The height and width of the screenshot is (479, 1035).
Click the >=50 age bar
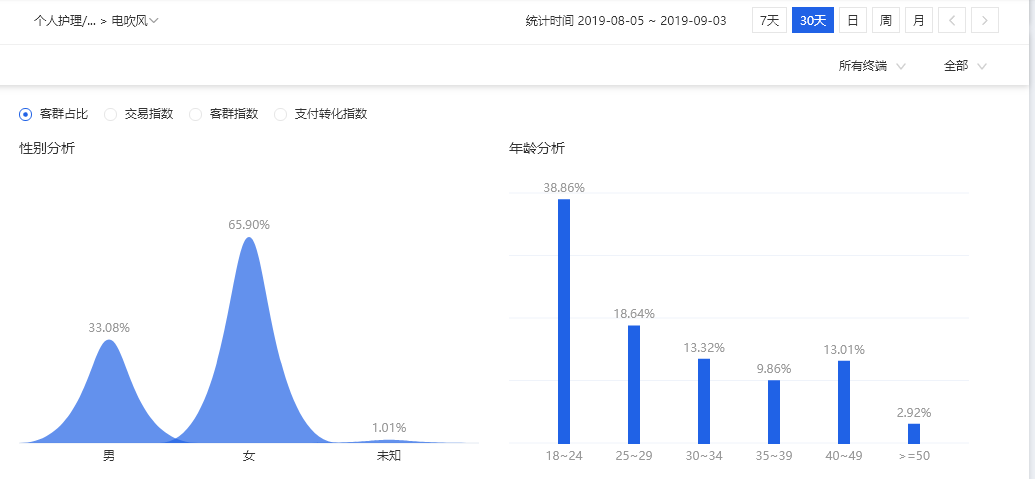(914, 433)
